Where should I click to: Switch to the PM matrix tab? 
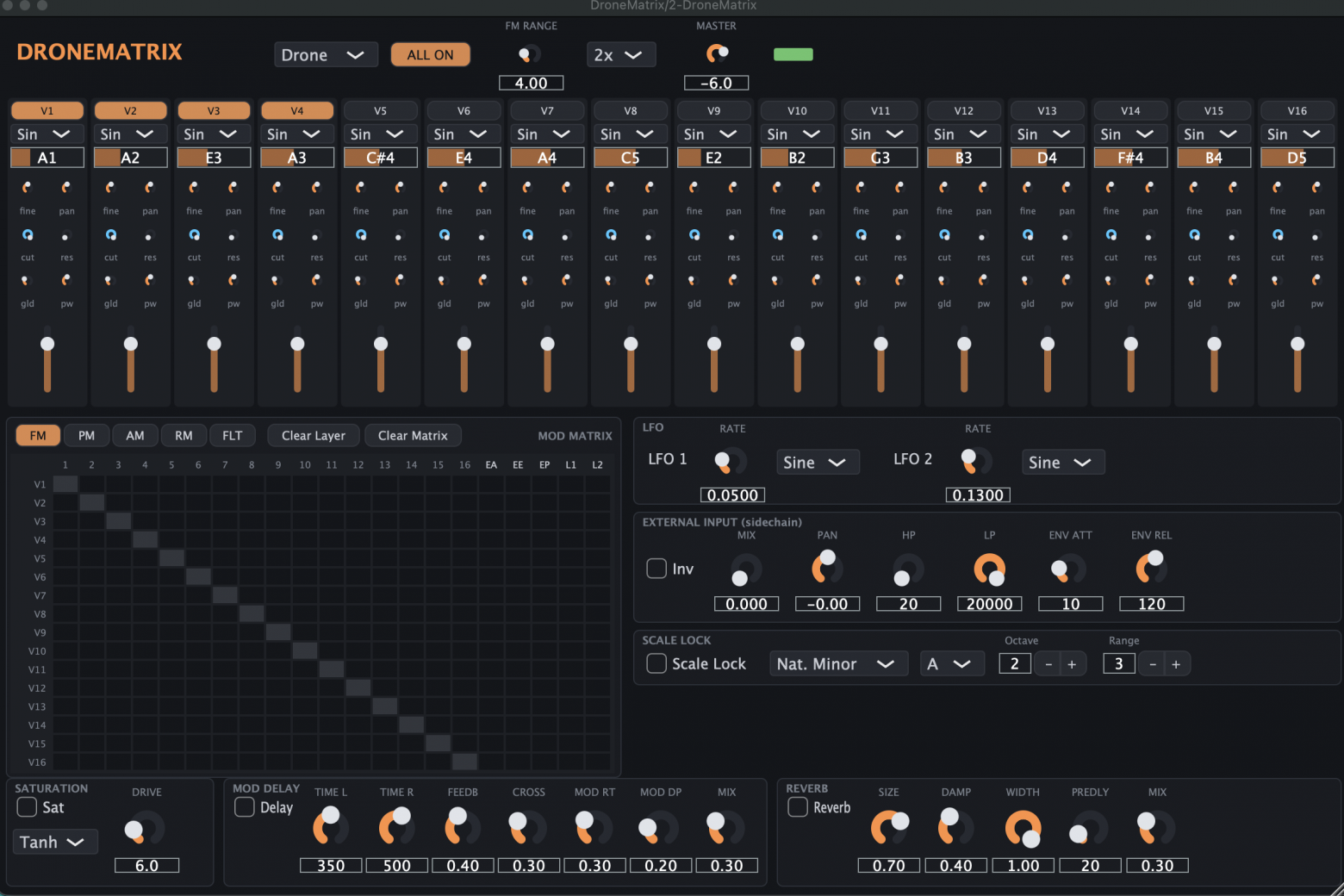(86, 436)
